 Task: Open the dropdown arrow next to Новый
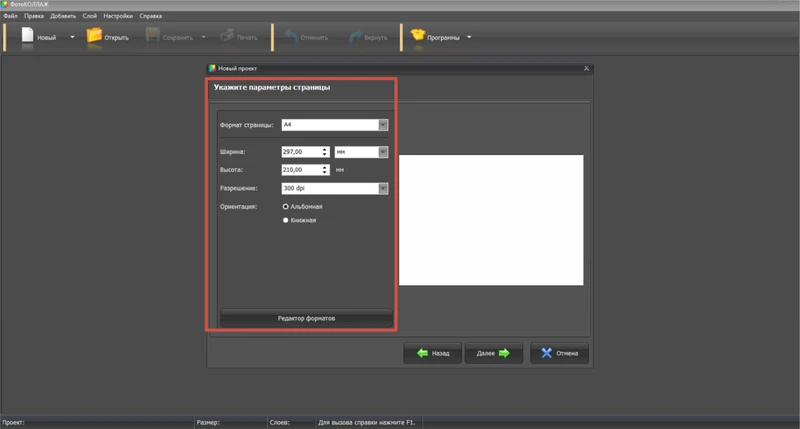[72, 37]
